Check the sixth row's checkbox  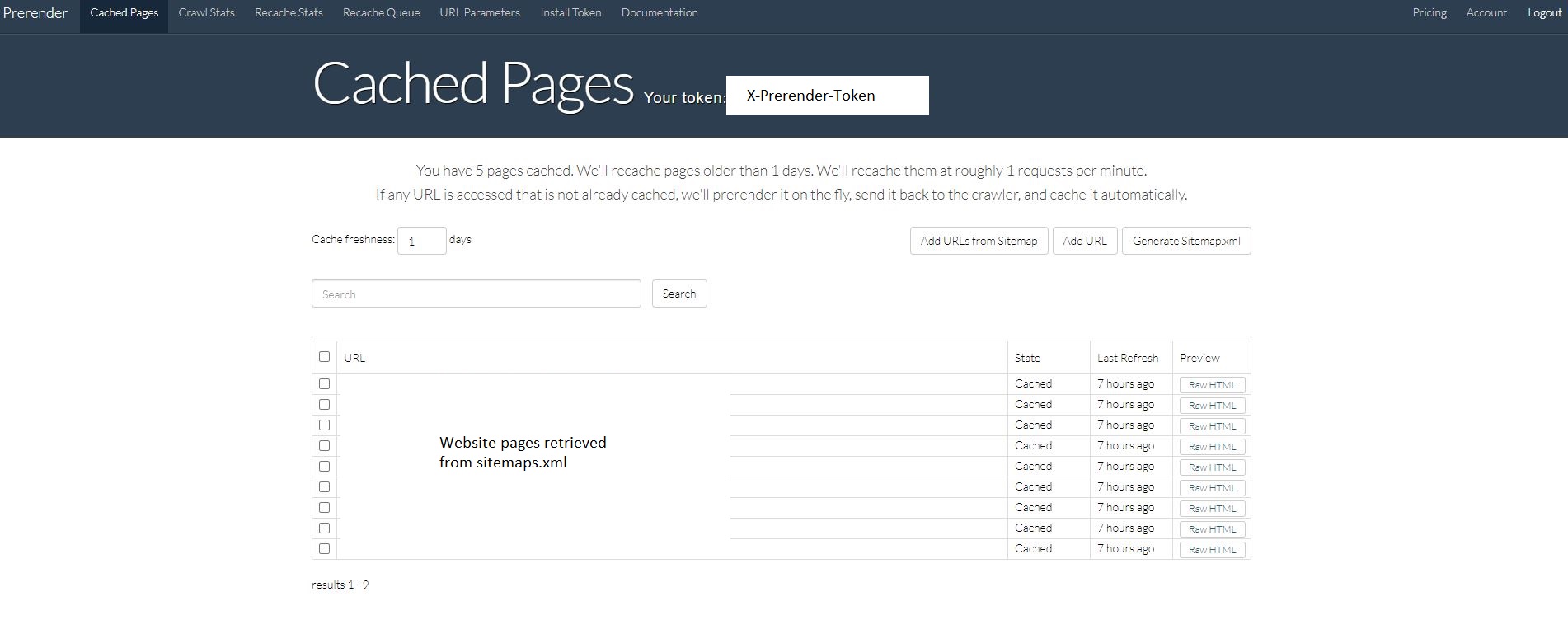(x=324, y=487)
